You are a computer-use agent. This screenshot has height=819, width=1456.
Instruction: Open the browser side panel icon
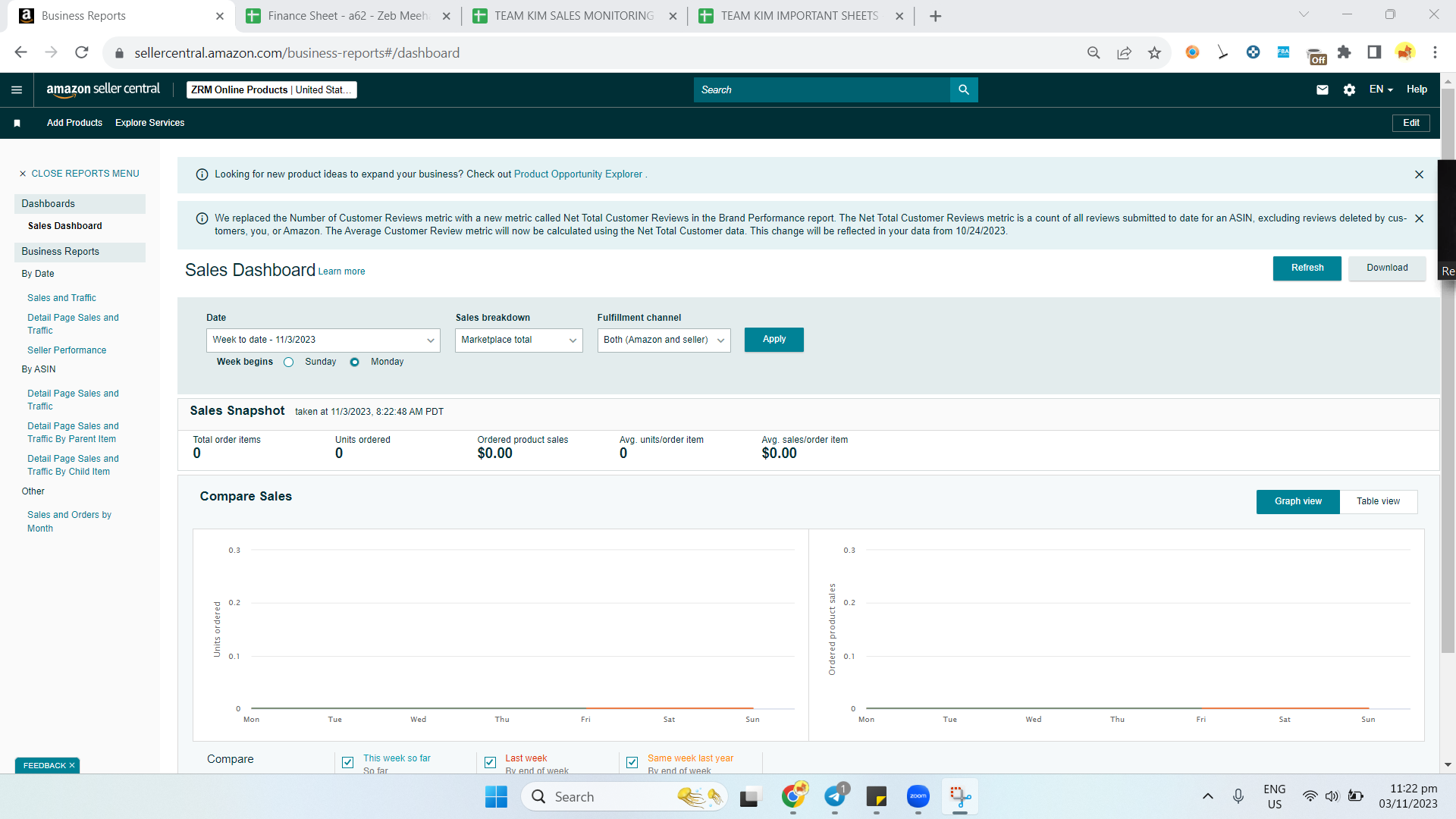tap(1374, 52)
